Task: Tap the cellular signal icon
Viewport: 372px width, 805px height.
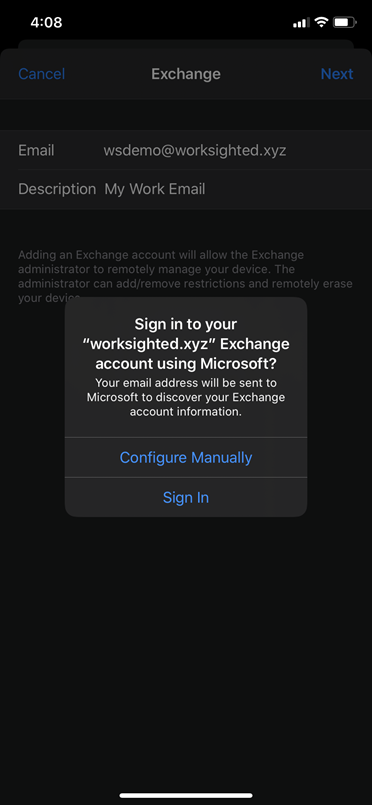Action: coord(300,23)
